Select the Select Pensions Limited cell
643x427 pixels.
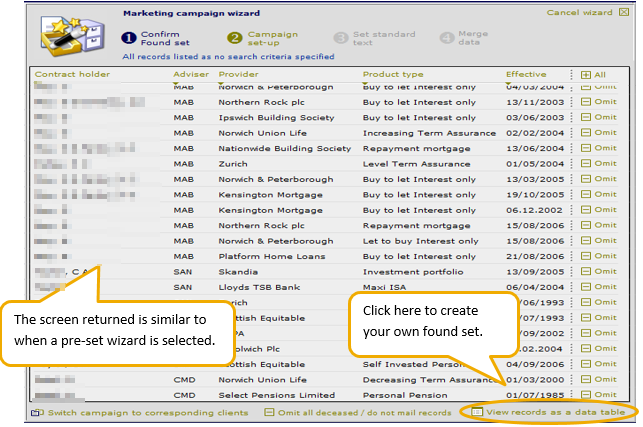(277, 395)
